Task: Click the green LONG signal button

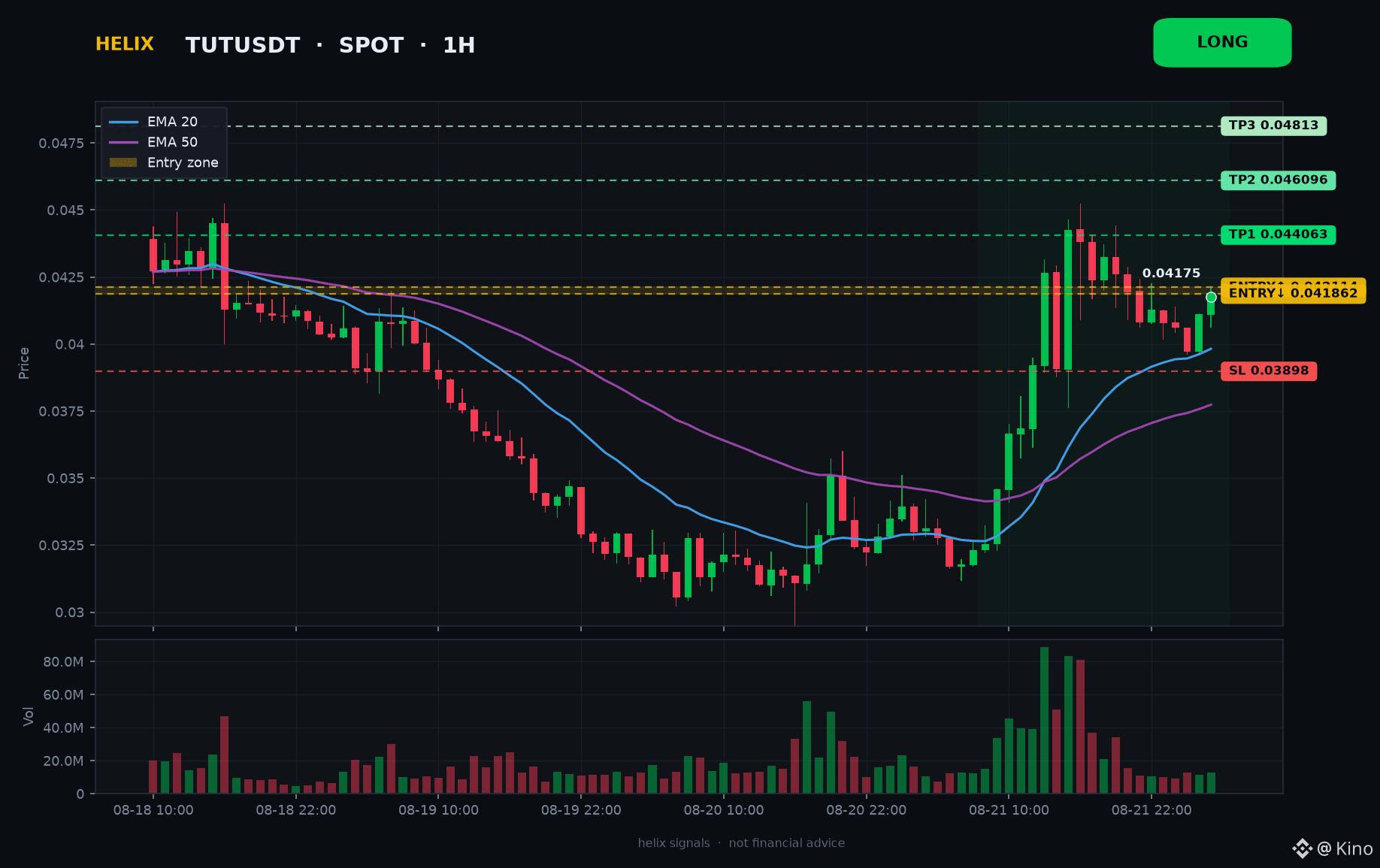Action: click(1222, 43)
